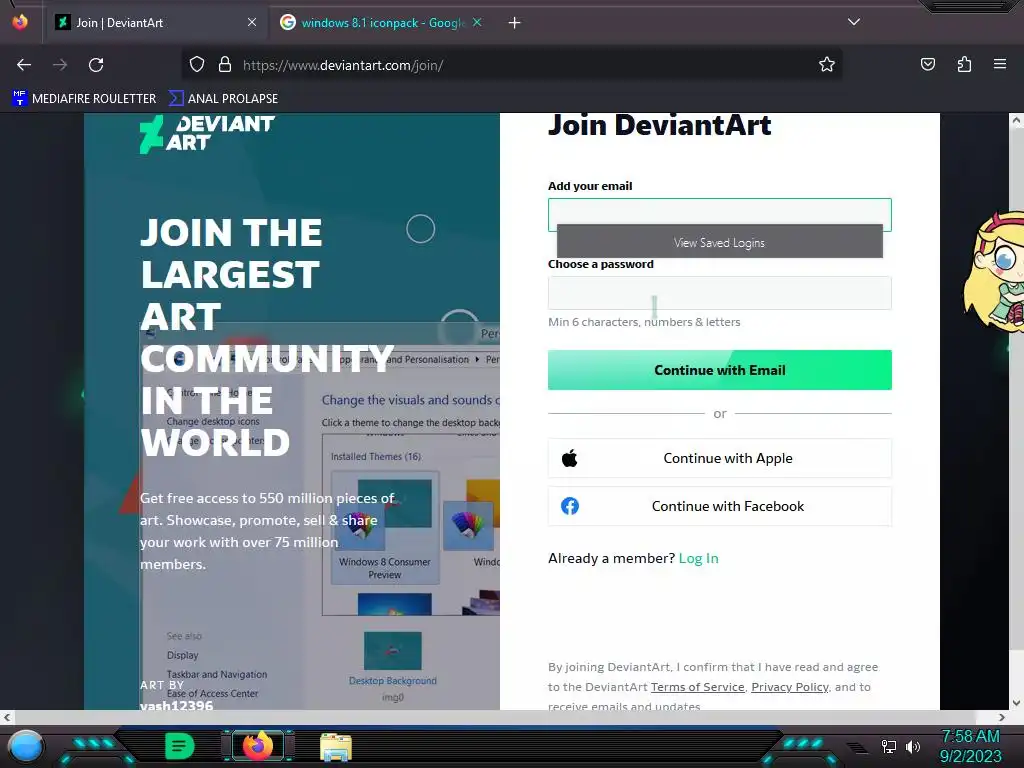Open the Pocket save icon
Image resolution: width=1024 pixels, height=768 pixels.
927,64
